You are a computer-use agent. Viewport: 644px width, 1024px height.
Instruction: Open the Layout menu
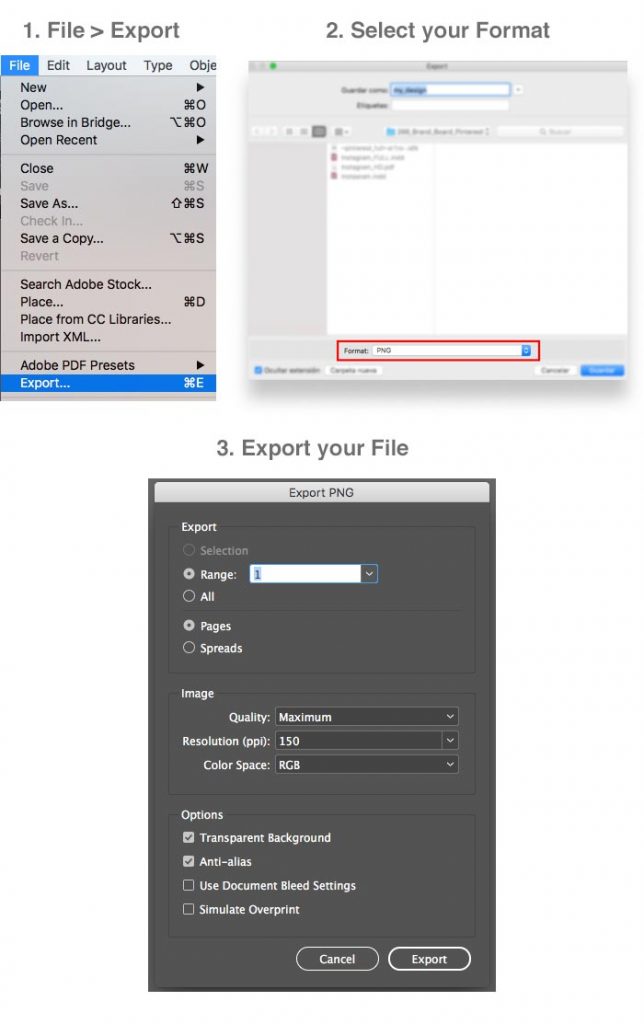pos(106,65)
